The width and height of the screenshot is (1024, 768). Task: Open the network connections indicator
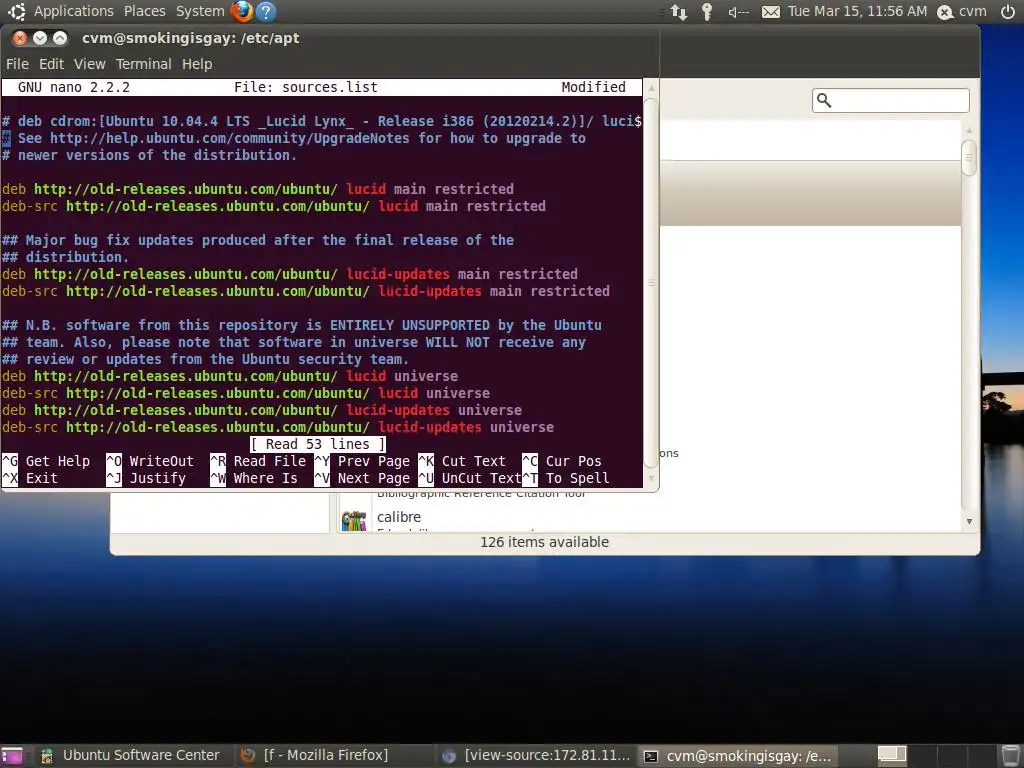pyautogui.click(x=679, y=12)
